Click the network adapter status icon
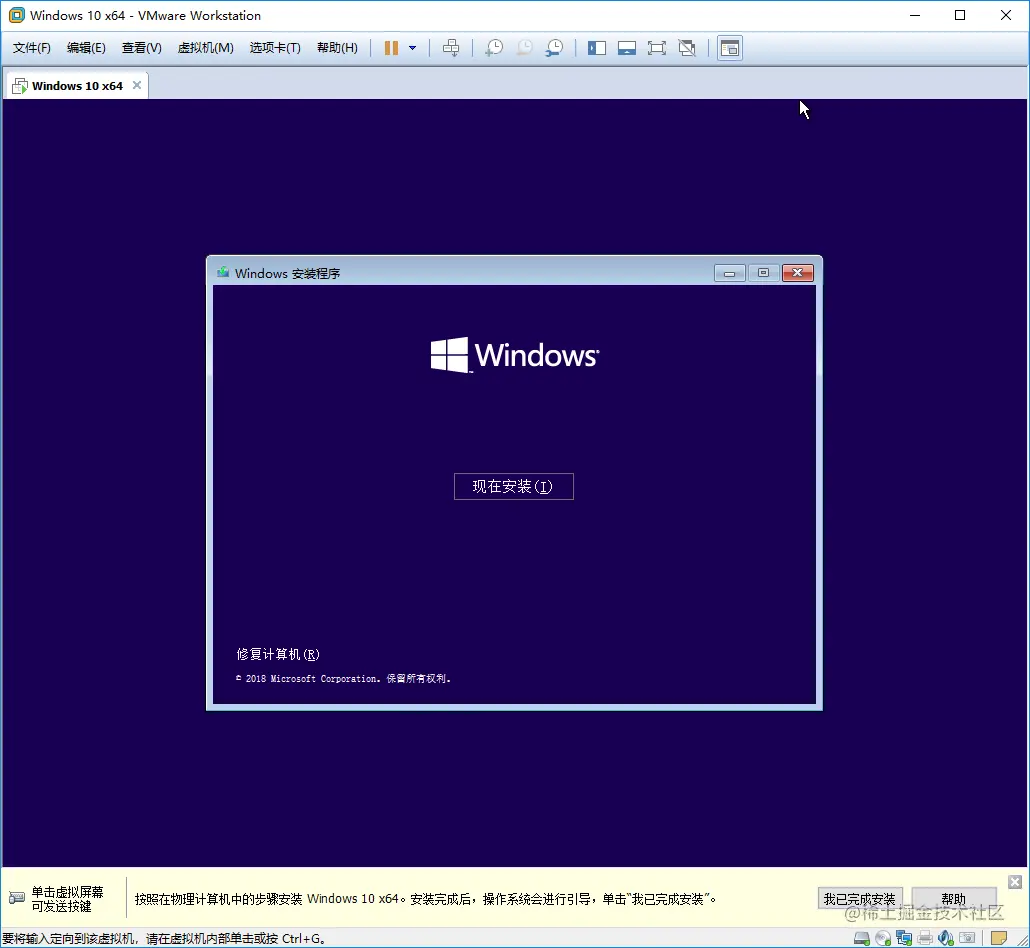The image size is (1030, 948). [x=904, y=938]
